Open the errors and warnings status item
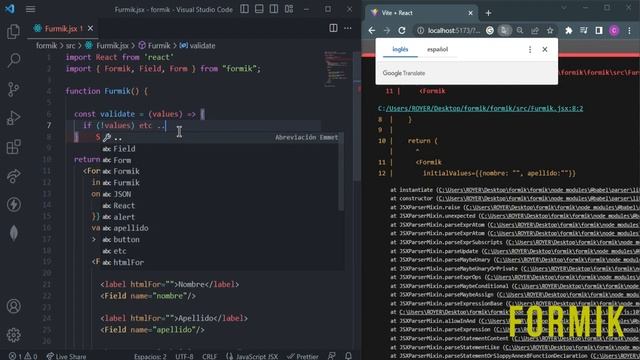The width and height of the screenshot is (640, 360). 23,356
